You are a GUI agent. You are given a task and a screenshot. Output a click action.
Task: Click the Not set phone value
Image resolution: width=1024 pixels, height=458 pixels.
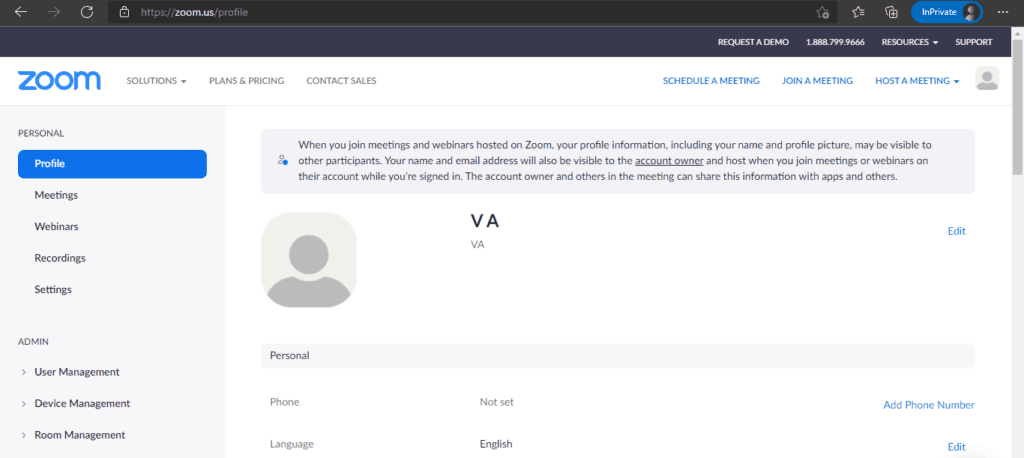pyautogui.click(x=497, y=402)
